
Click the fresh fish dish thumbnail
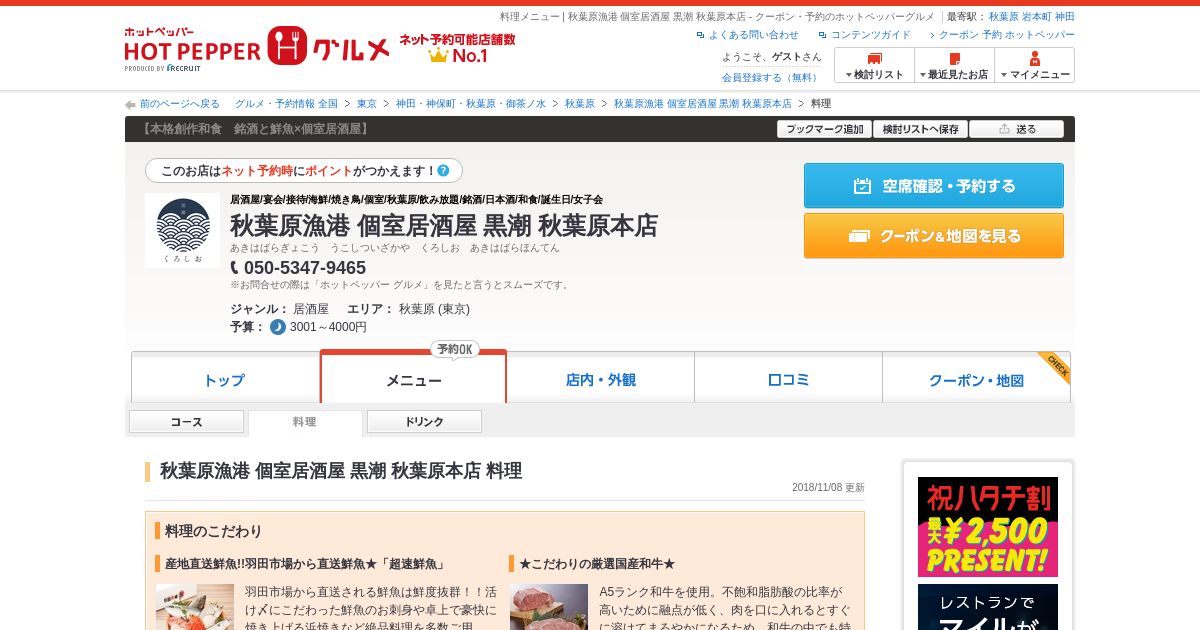tap(195, 607)
